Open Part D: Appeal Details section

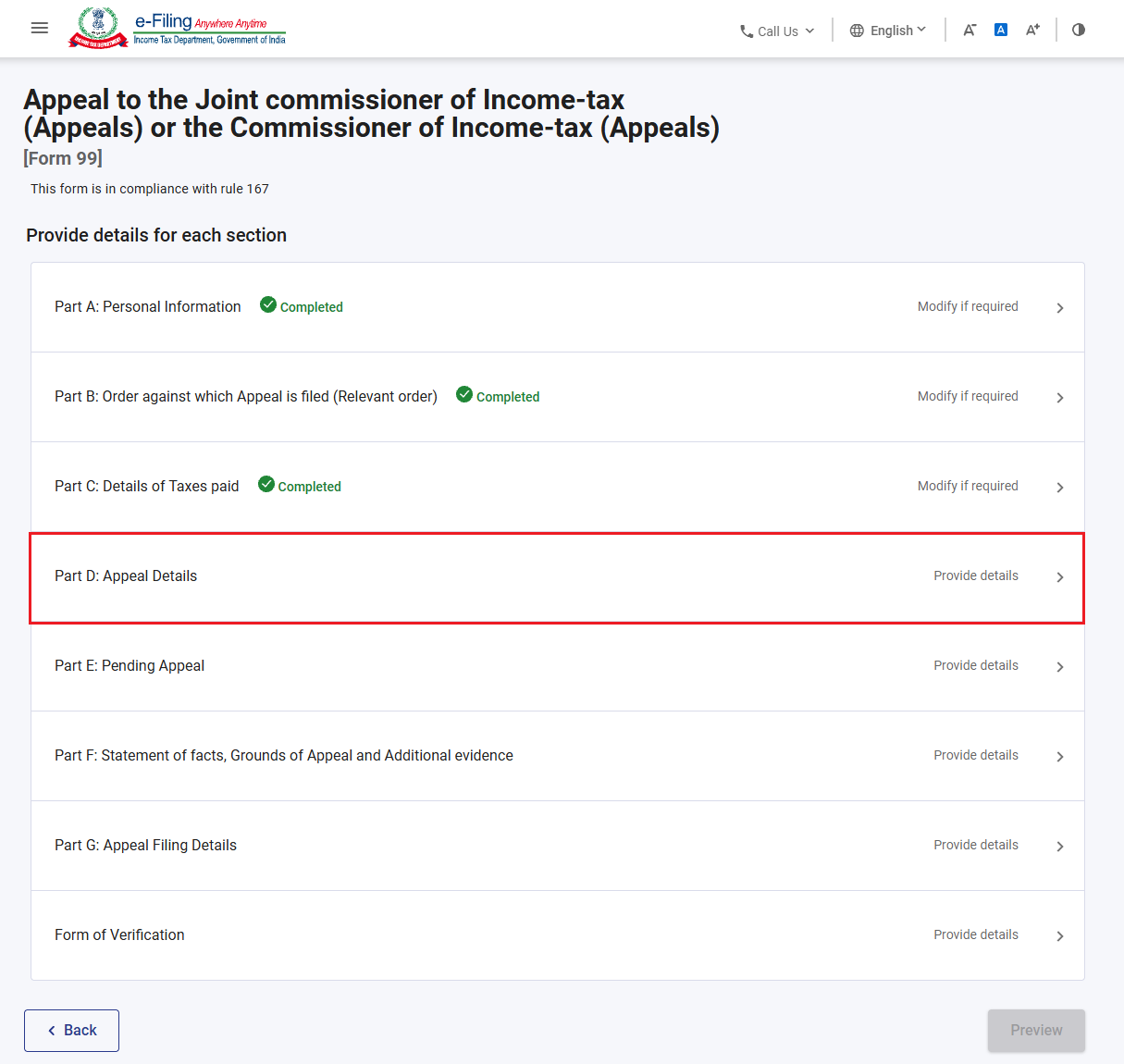(558, 577)
